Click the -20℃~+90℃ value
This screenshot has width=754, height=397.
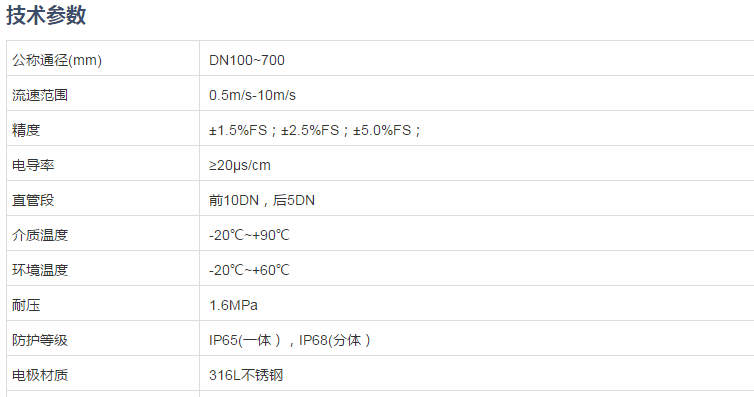click(x=249, y=236)
